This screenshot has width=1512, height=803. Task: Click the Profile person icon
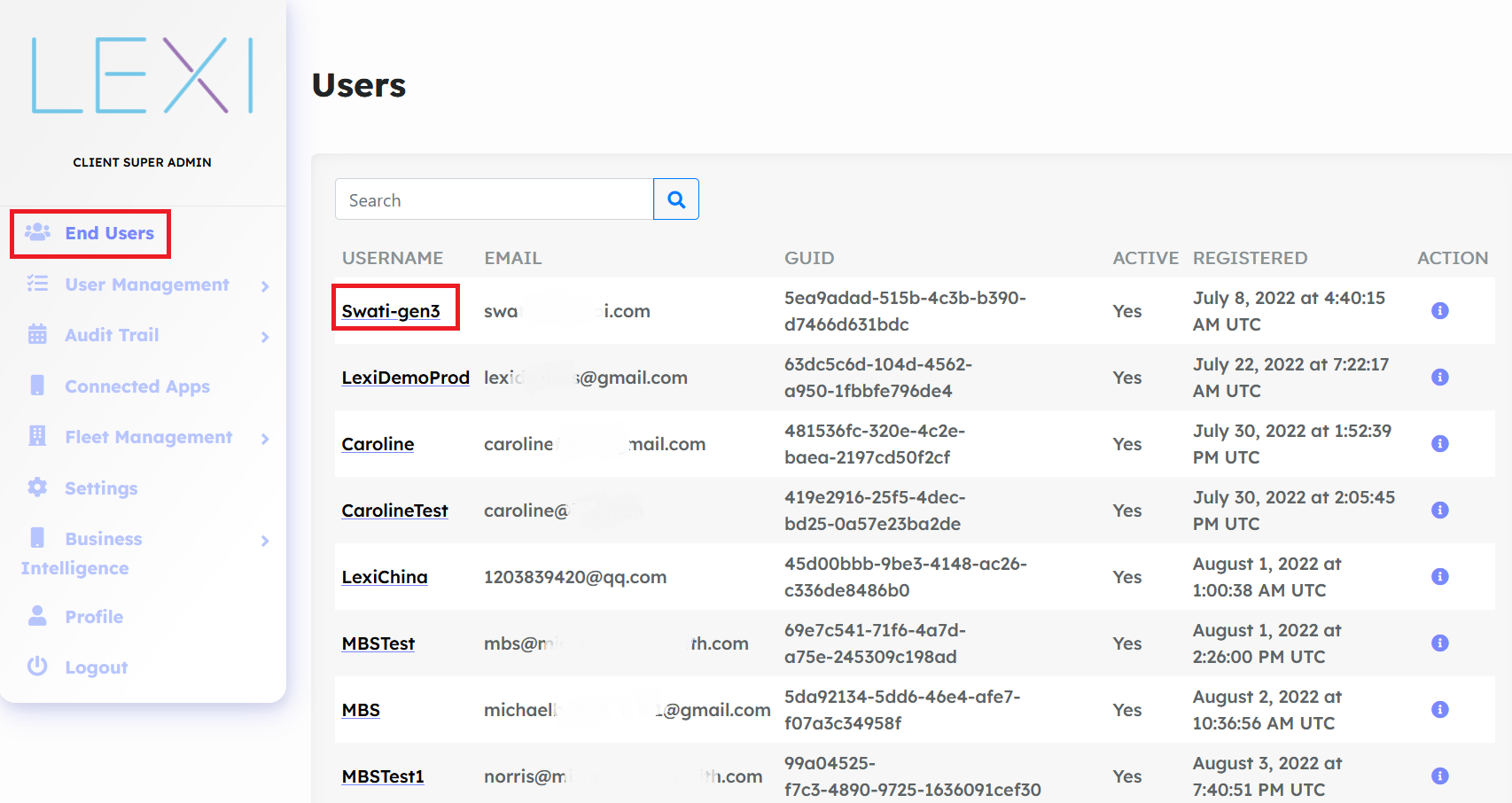[x=37, y=616]
